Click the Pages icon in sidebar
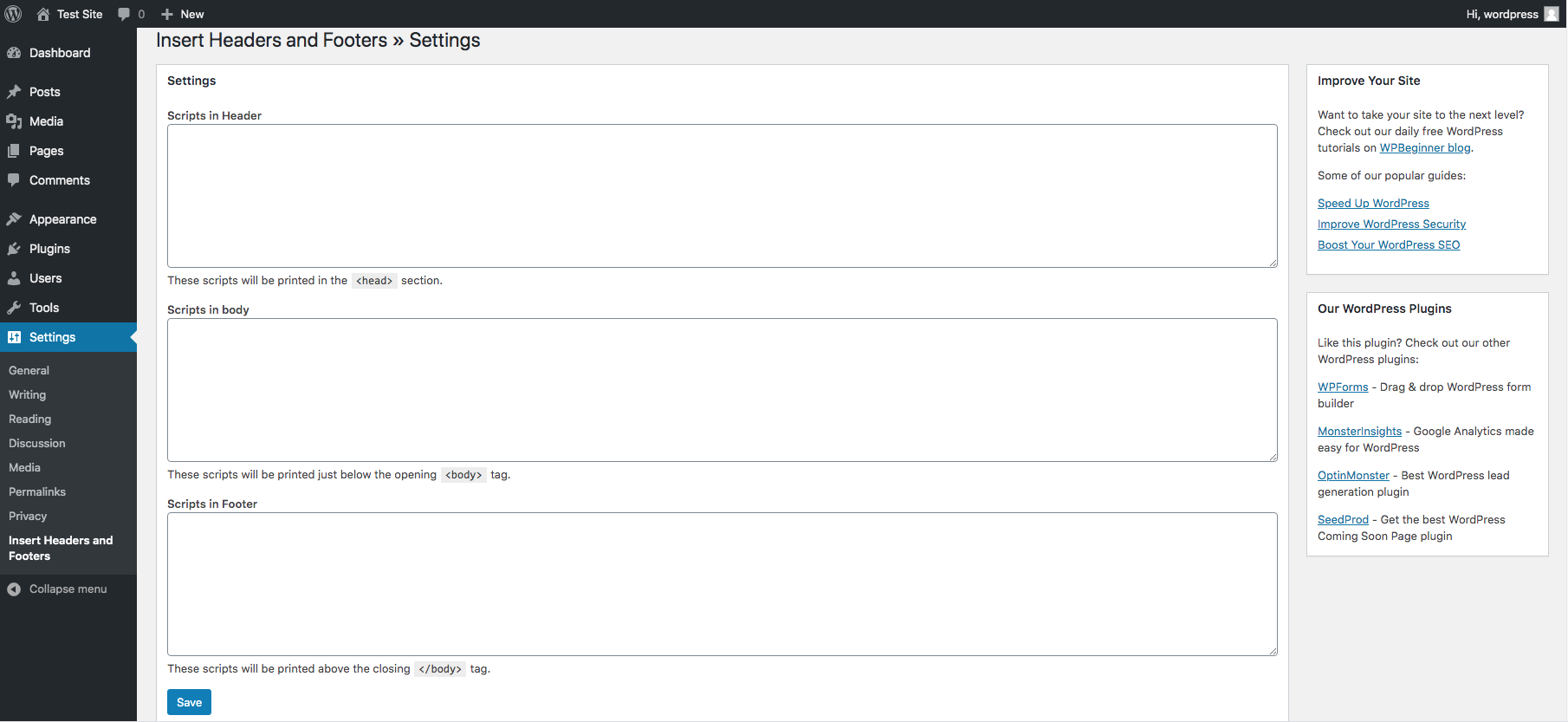This screenshot has height=722, width=1568. click(x=14, y=151)
